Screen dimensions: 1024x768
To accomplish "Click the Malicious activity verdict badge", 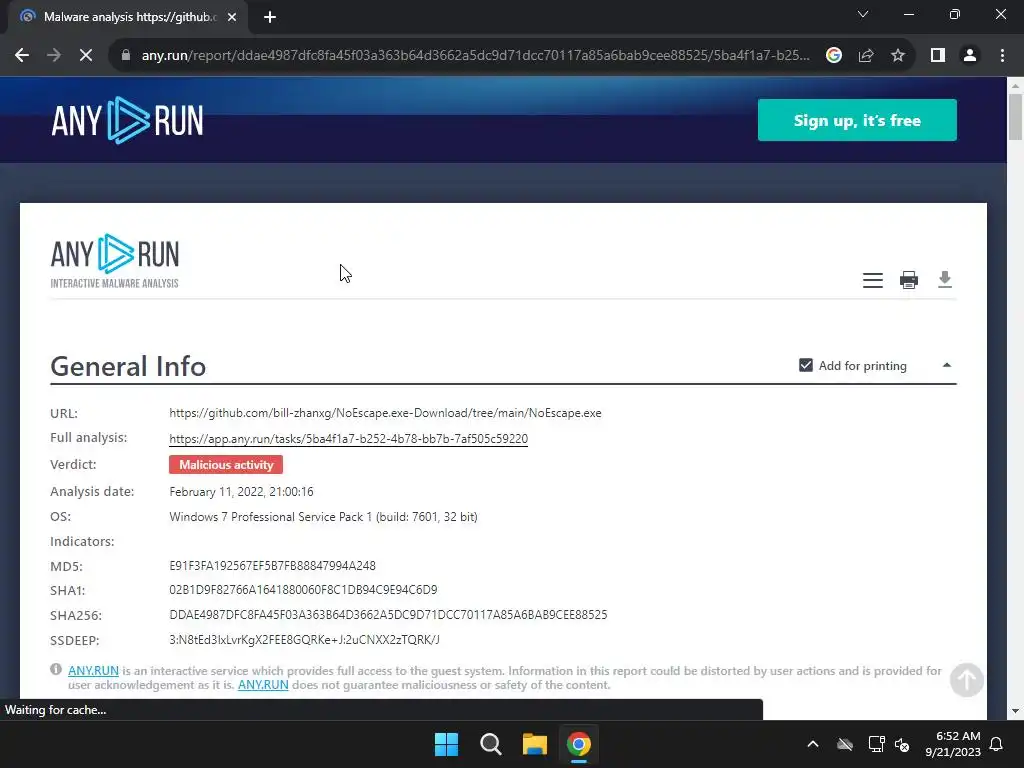I will click(x=226, y=465).
